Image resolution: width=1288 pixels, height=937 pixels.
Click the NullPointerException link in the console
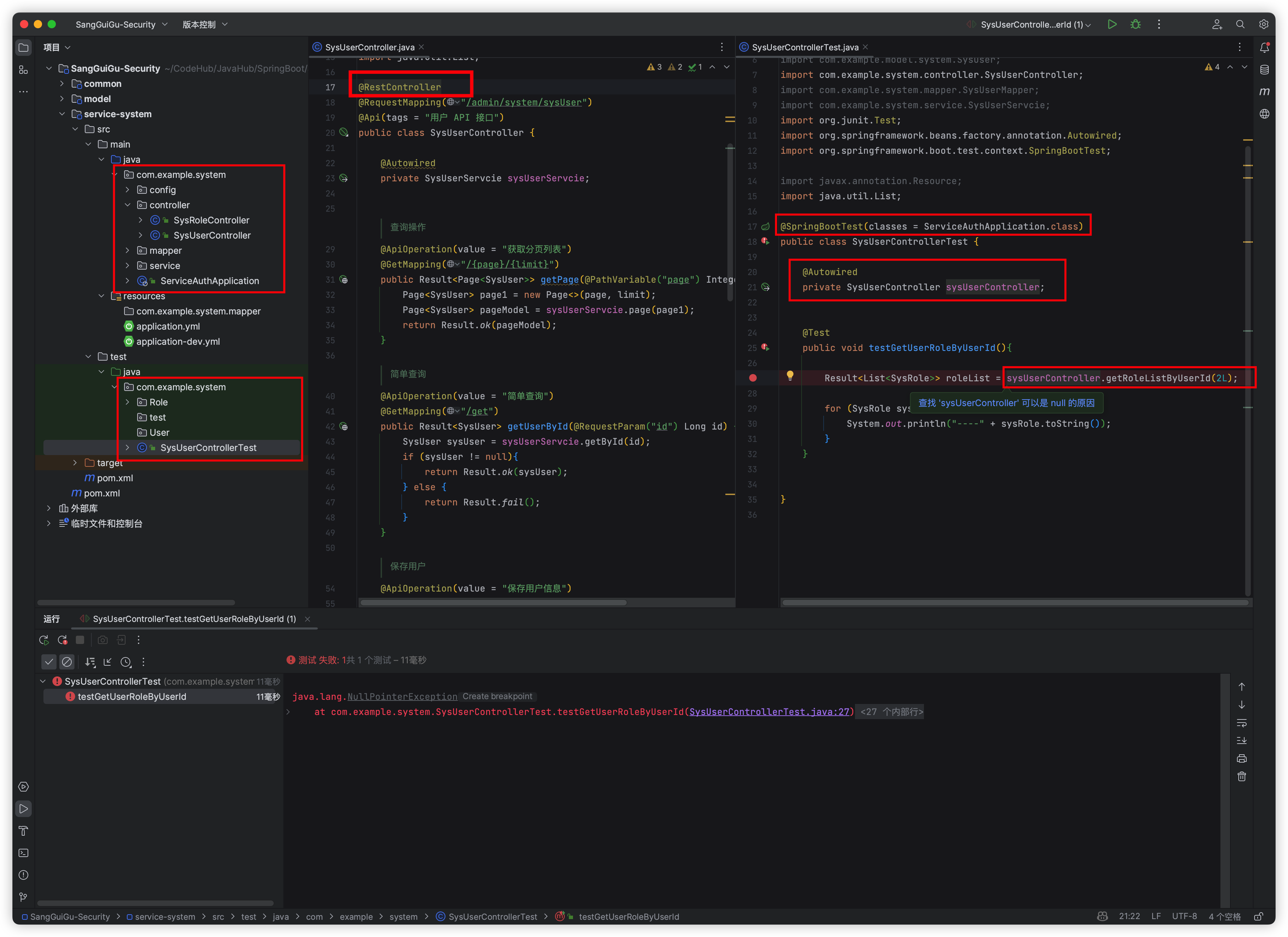click(402, 697)
